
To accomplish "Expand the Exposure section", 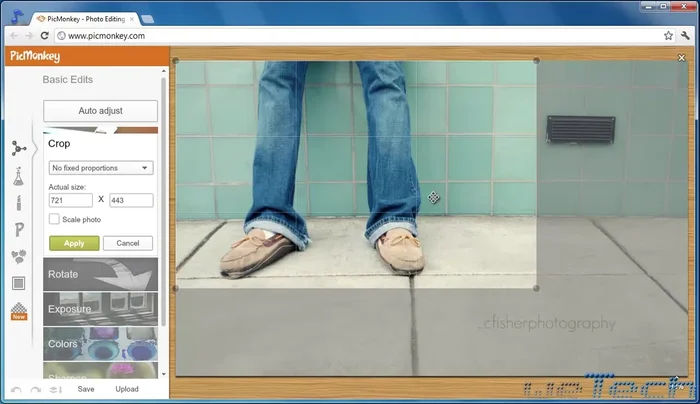I will tap(100, 309).
